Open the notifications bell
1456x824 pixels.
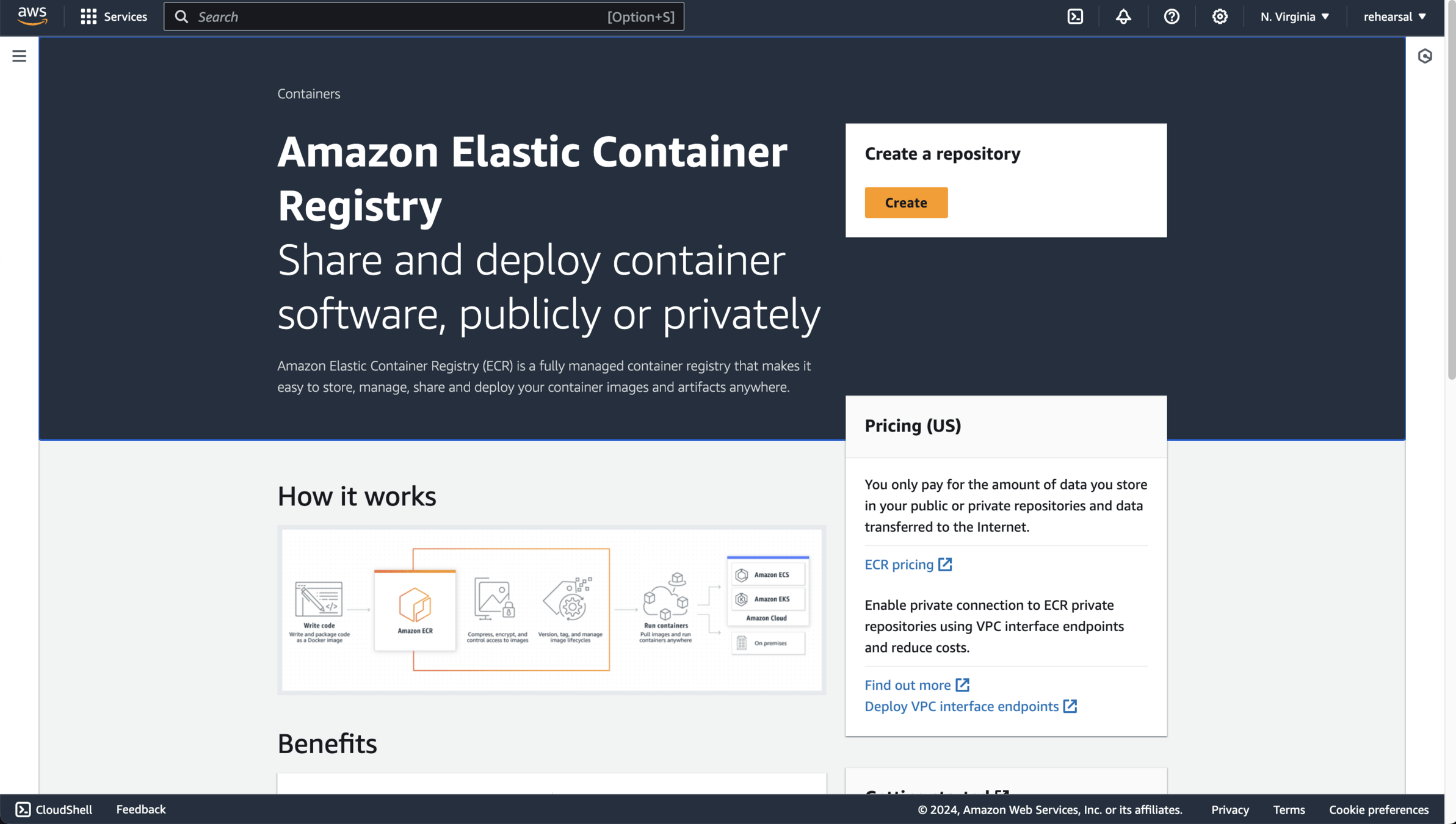[1123, 16]
